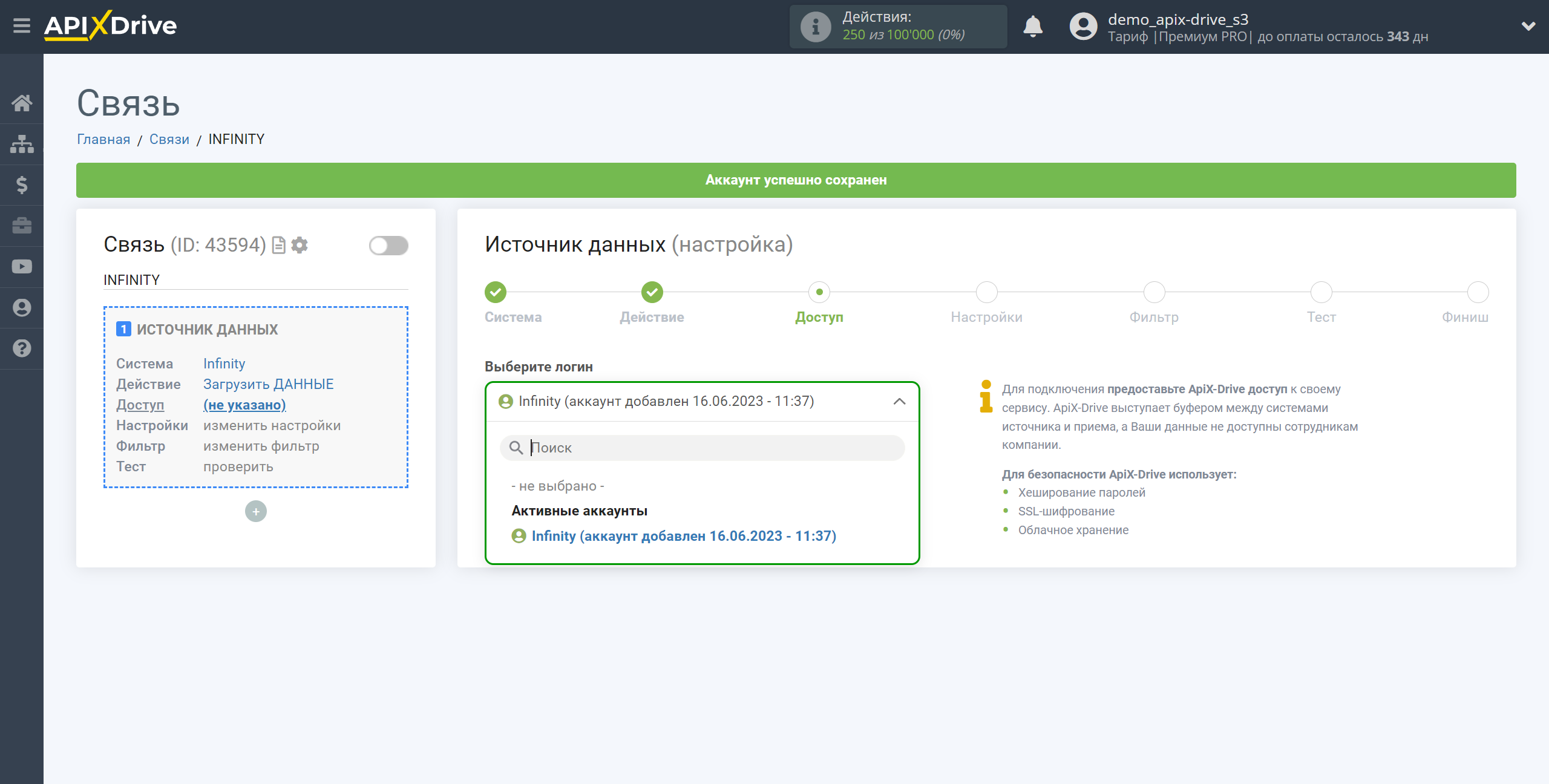
Task: Click the Связи breadcrumb link
Action: click(x=170, y=139)
